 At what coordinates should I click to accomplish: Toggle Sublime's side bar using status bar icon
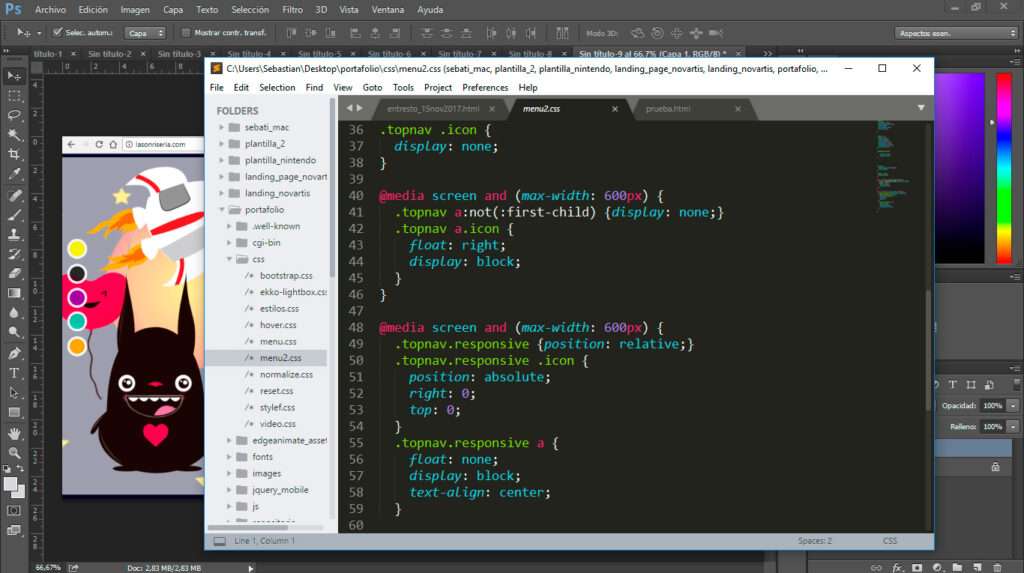[x=219, y=541]
